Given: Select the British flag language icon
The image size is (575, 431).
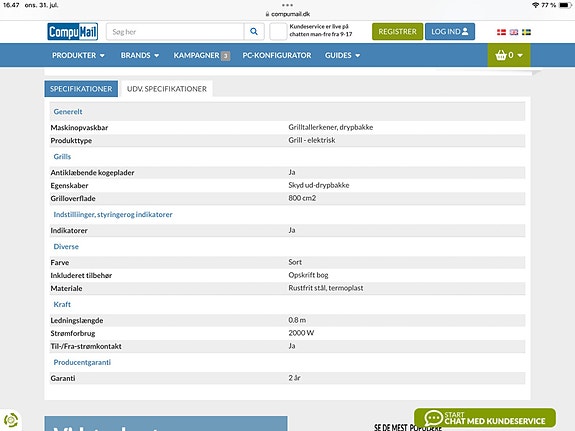Looking at the screenshot, I should (514, 32).
